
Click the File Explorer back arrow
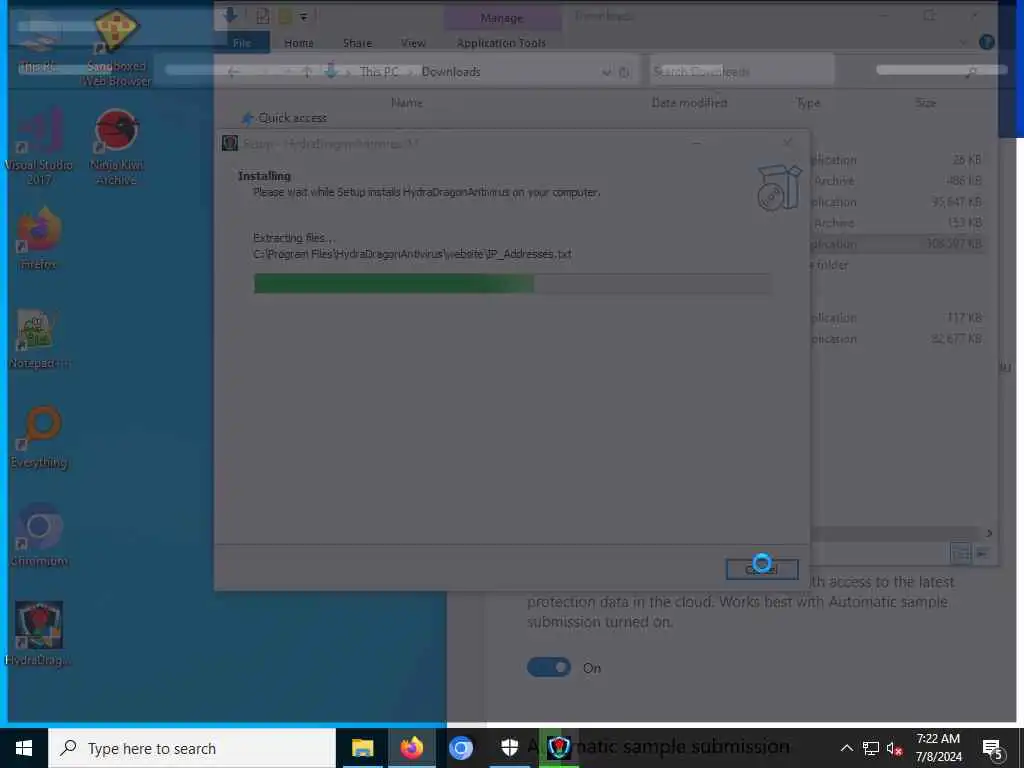click(x=232, y=72)
